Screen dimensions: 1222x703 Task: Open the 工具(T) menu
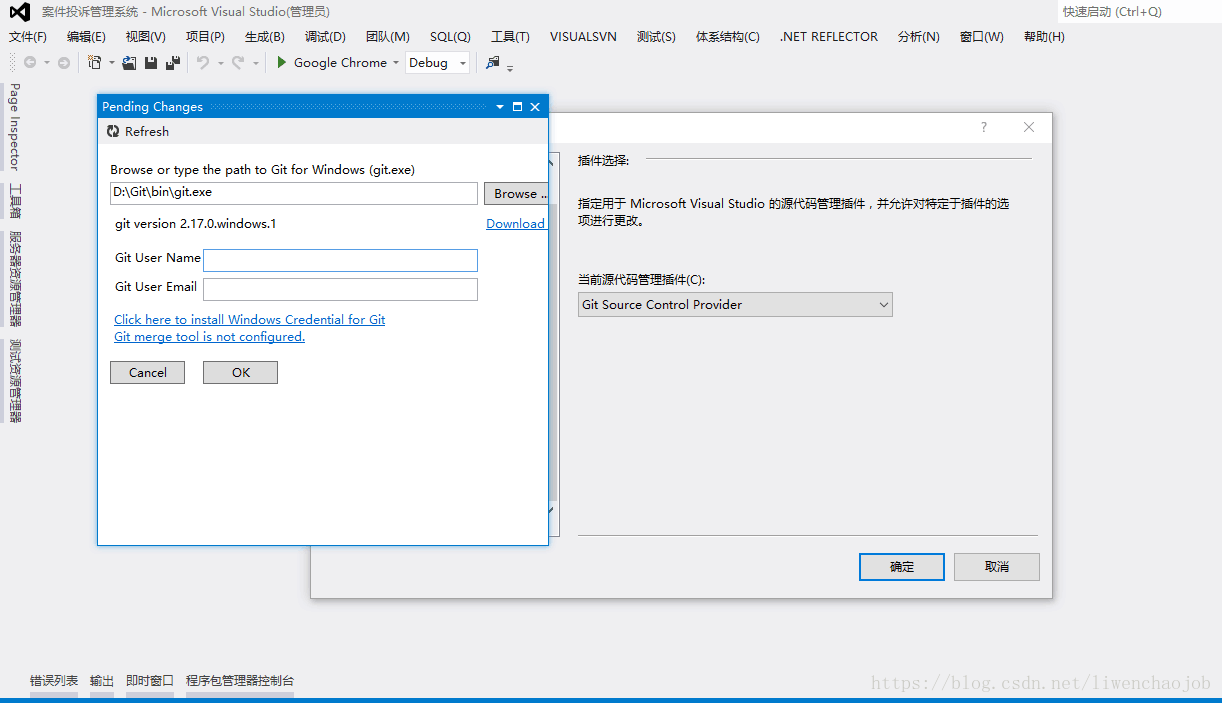[x=510, y=36]
